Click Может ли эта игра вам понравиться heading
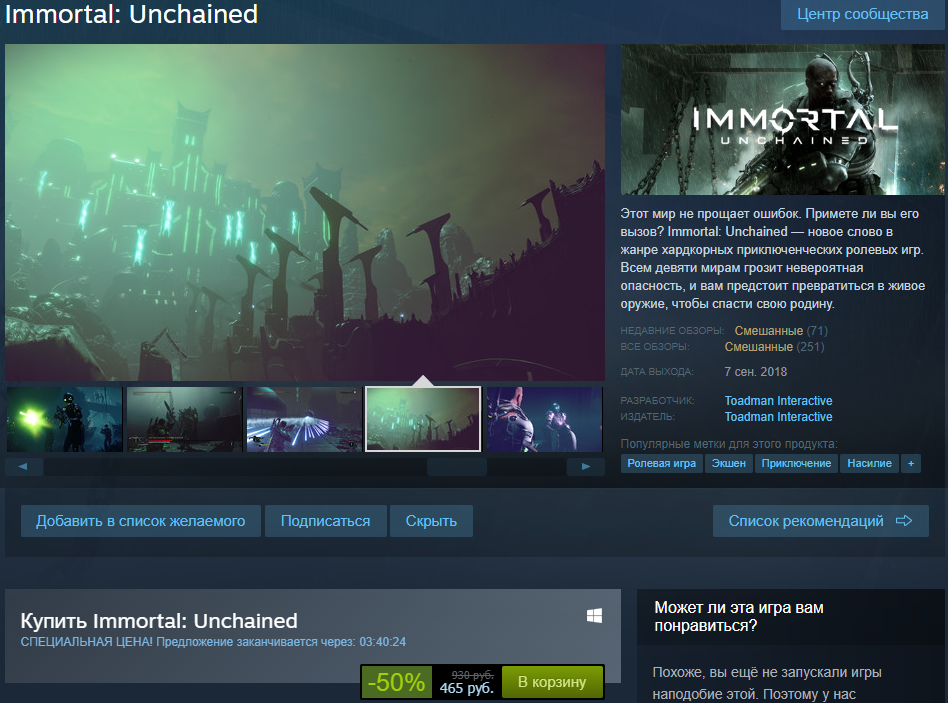Viewport: 948px width, 703px height. 739,617
